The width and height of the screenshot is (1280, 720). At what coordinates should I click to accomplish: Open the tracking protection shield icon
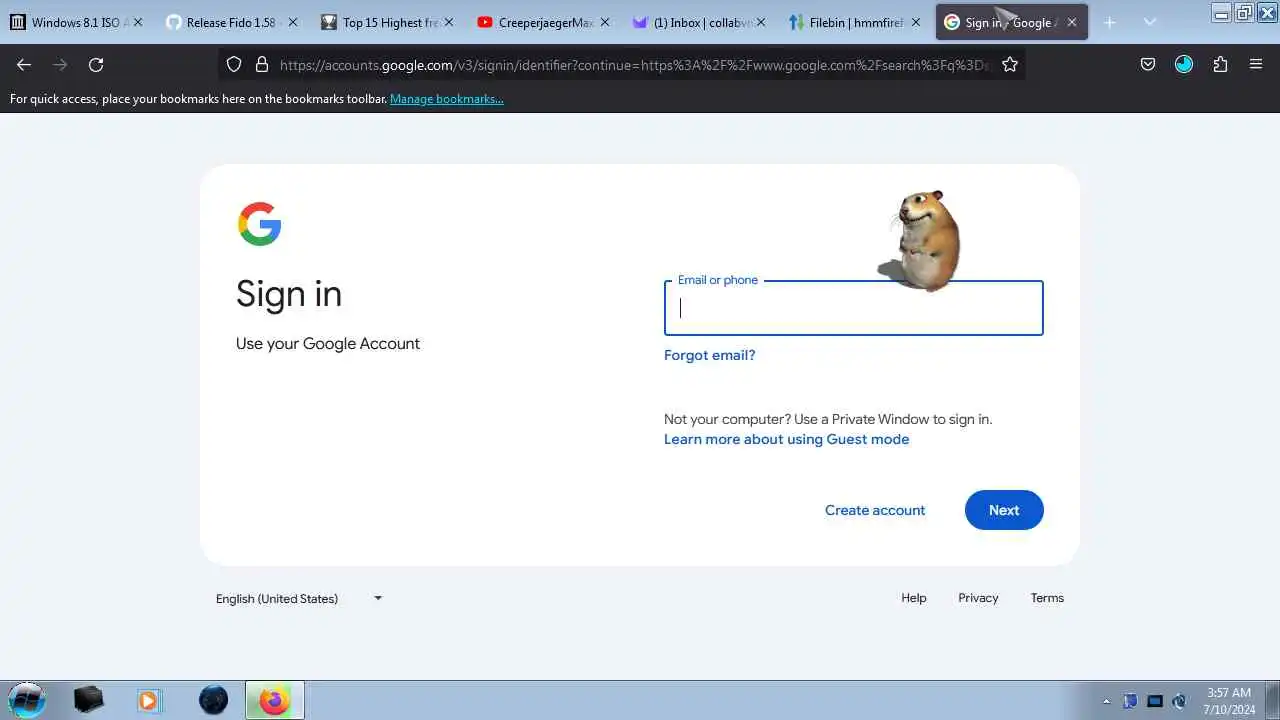pos(234,64)
